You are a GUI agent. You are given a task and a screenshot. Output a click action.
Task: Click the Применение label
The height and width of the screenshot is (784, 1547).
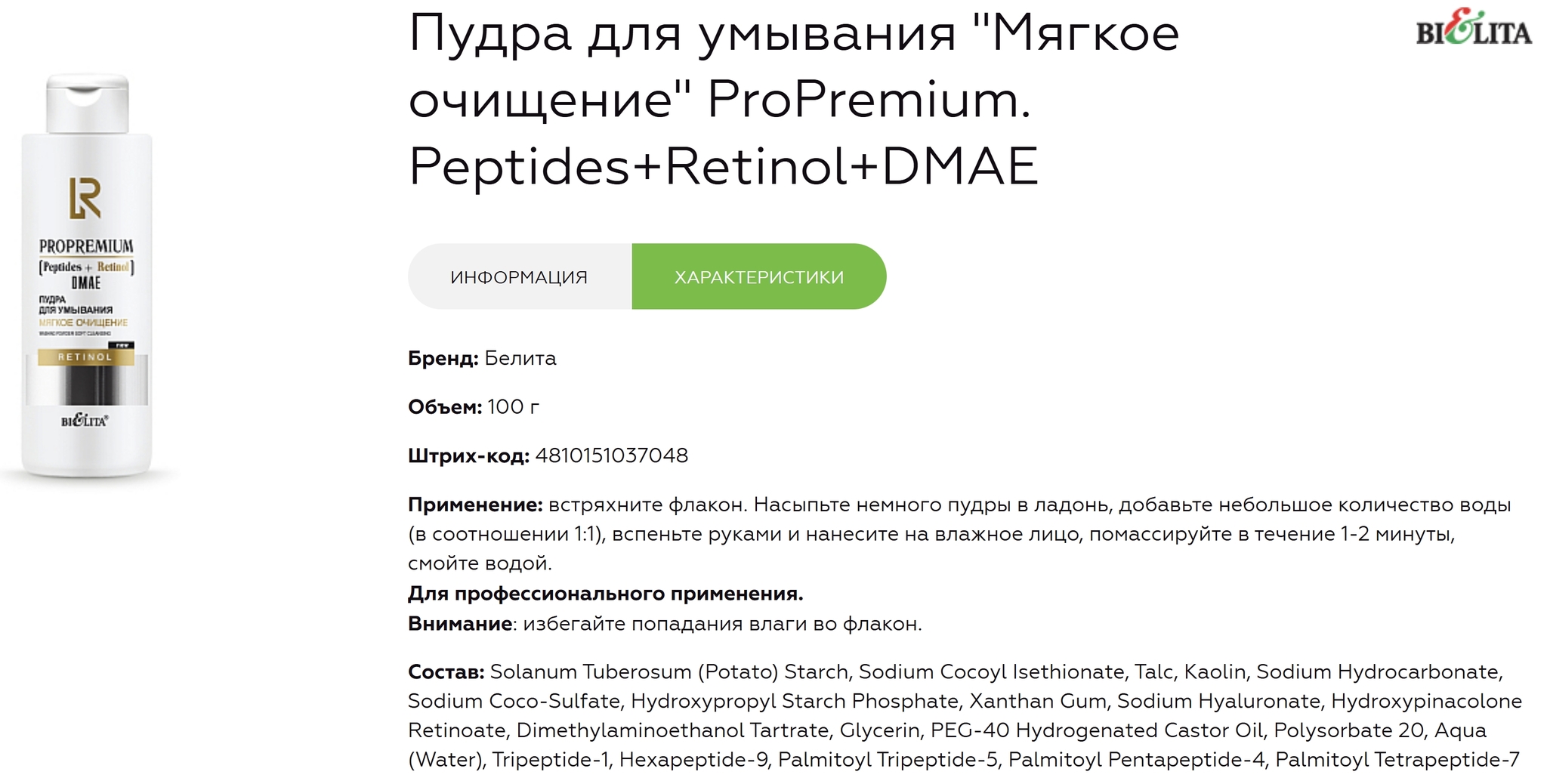click(475, 505)
